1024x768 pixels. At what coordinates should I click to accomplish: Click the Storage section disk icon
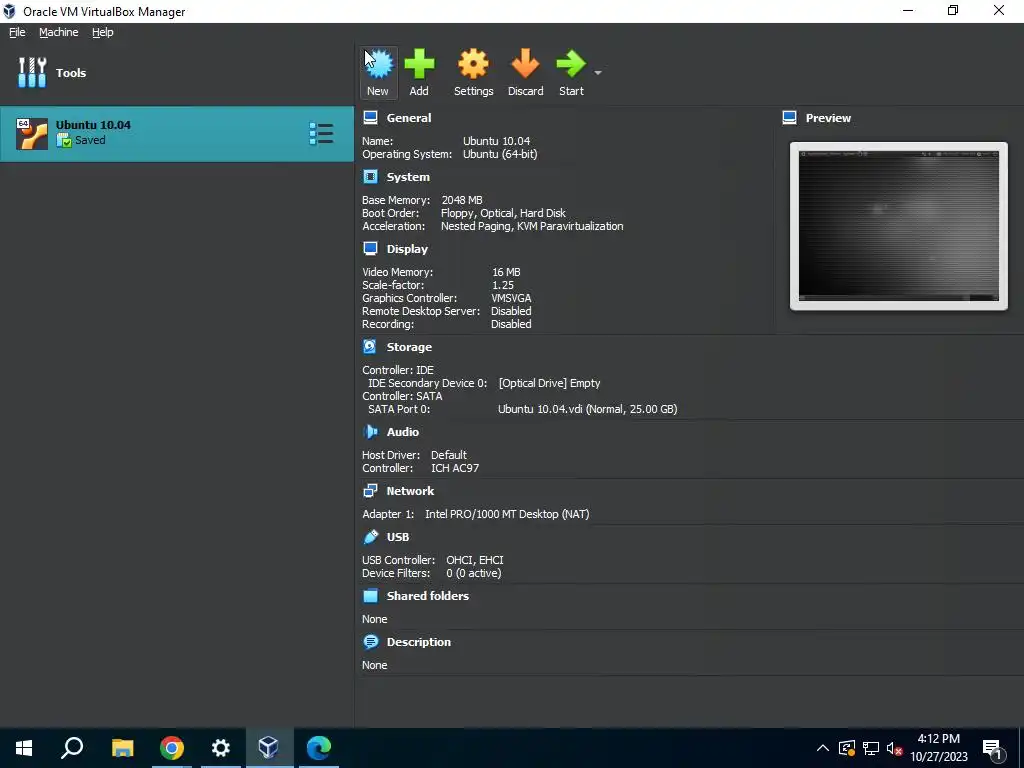(x=370, y=346)
